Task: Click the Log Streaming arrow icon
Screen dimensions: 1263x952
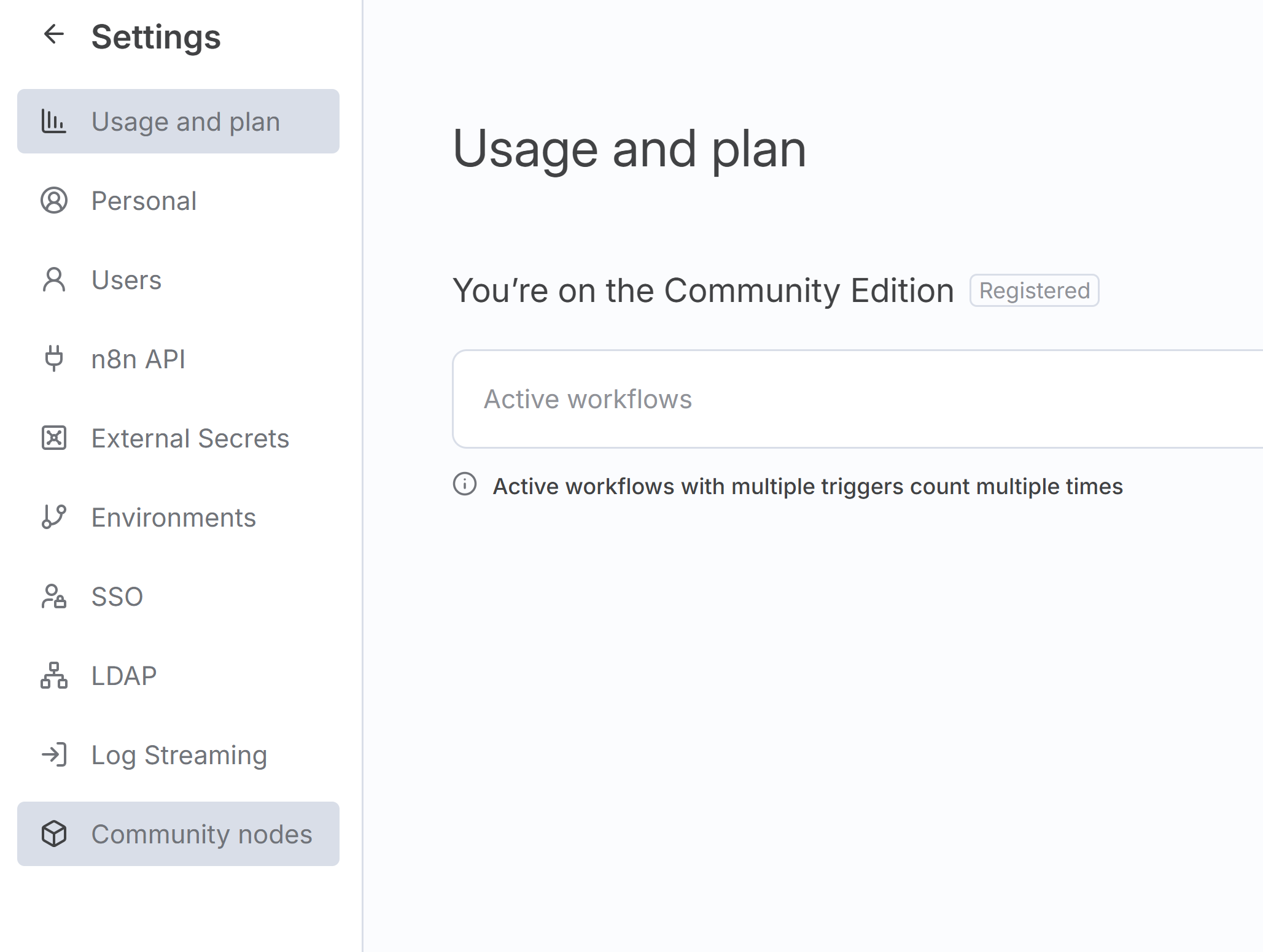Action: coord(53,754)
